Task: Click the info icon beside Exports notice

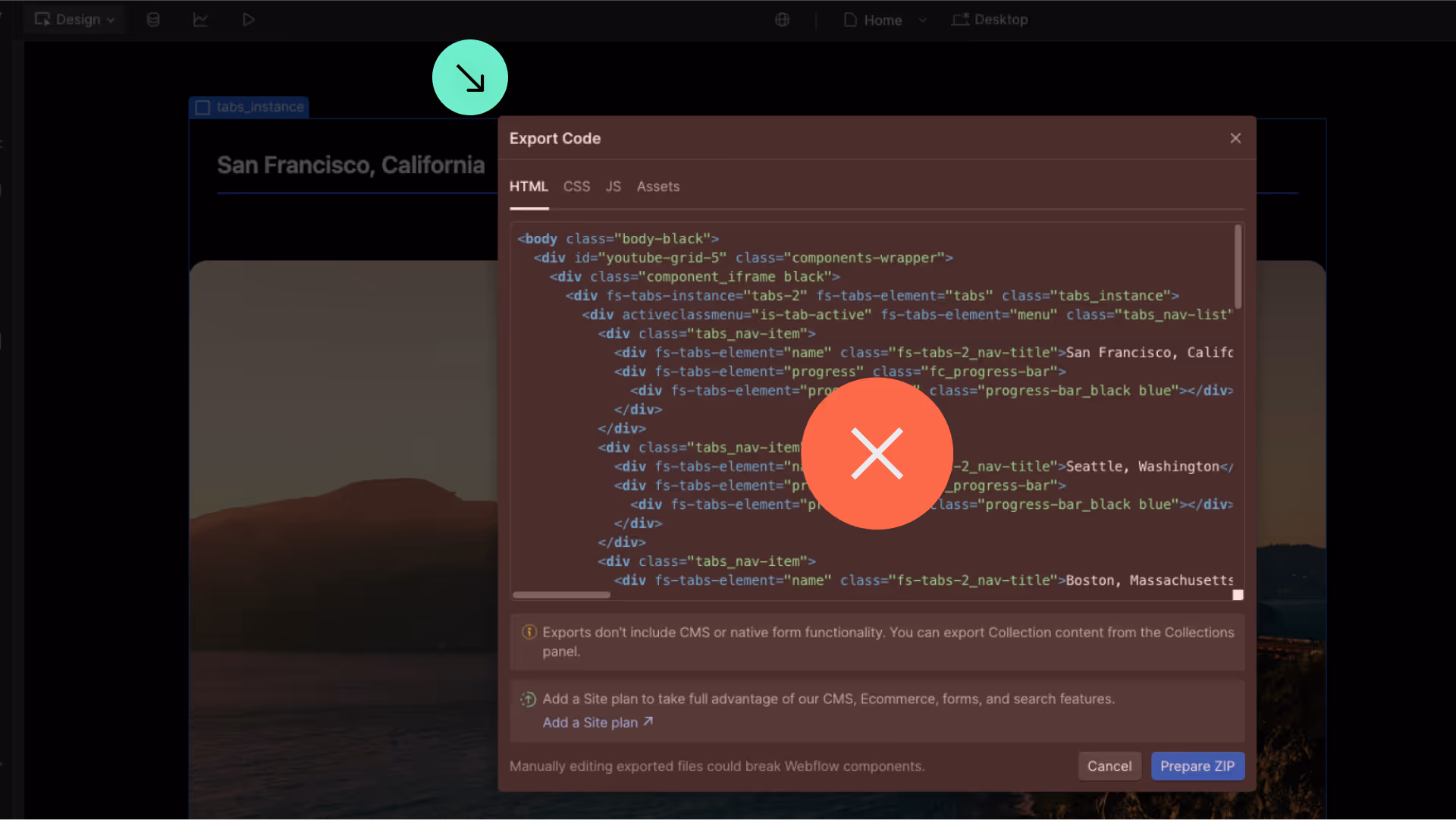Action: tap(529, 633)
